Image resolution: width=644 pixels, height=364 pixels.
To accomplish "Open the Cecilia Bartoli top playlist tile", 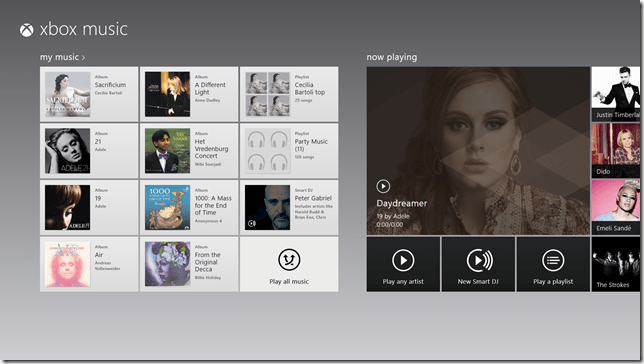I will [289, 94].
